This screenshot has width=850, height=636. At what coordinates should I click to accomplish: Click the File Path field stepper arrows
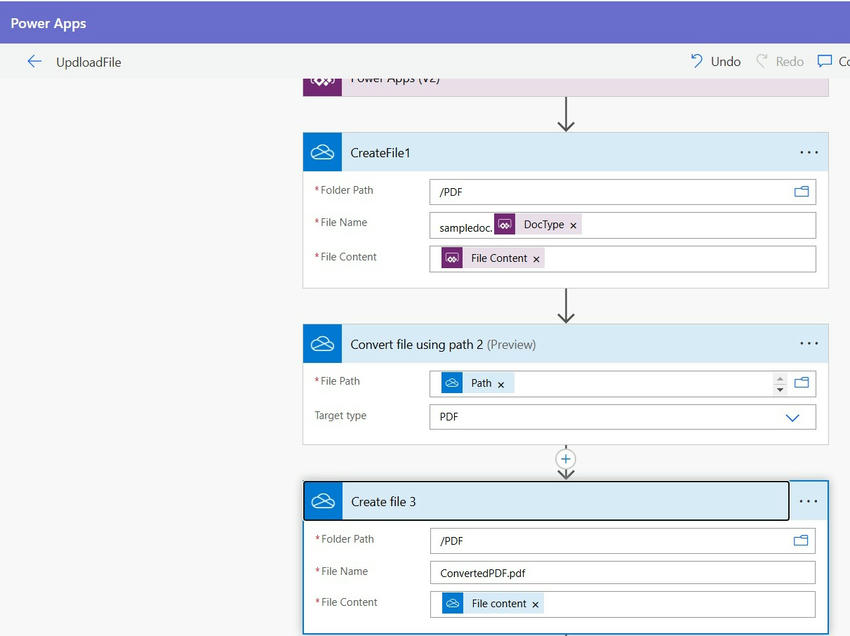pos(780,383)
